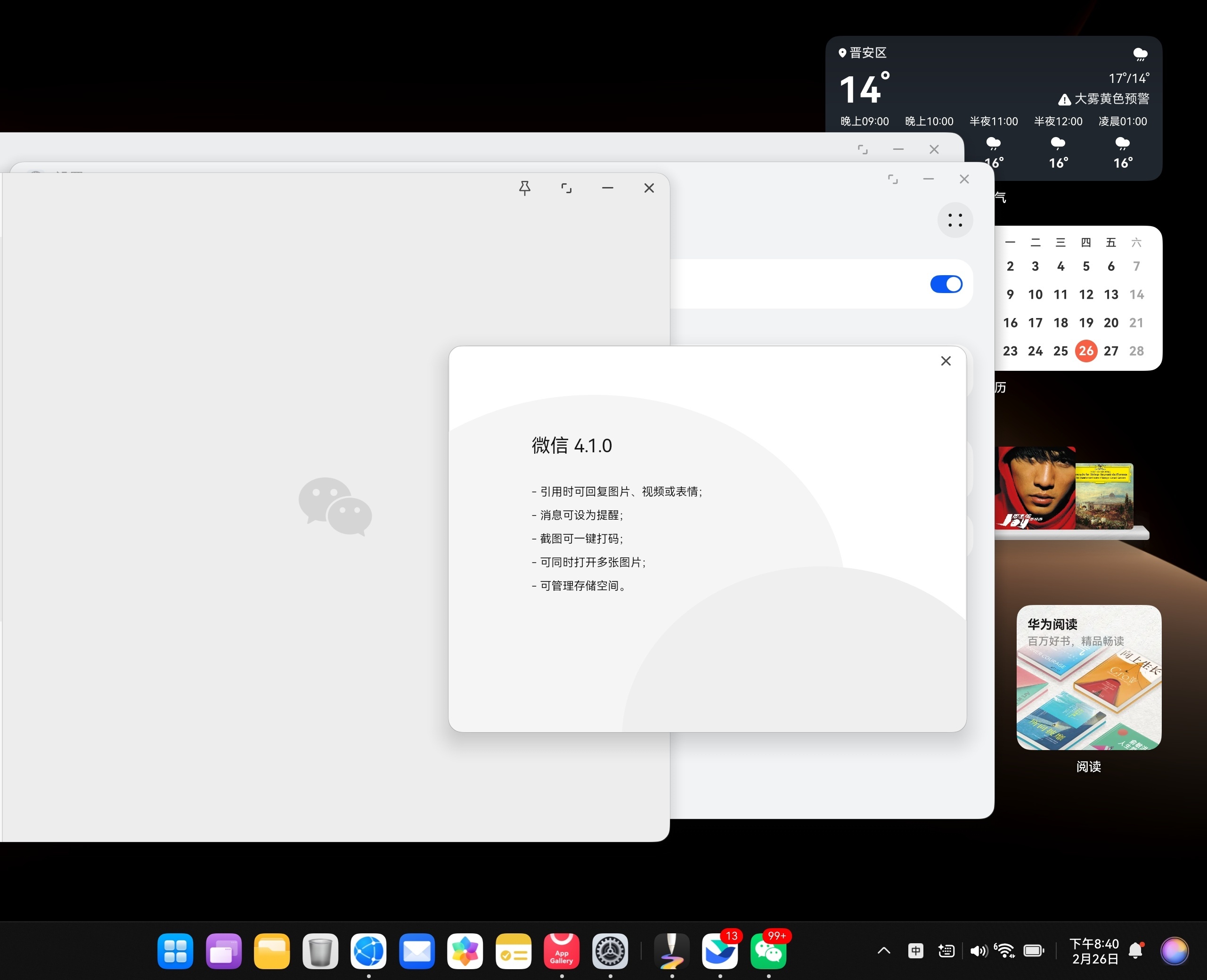Screen dimensions: 1207x980
Task: Open the four-dot menu button
Action: click(954, 220)
